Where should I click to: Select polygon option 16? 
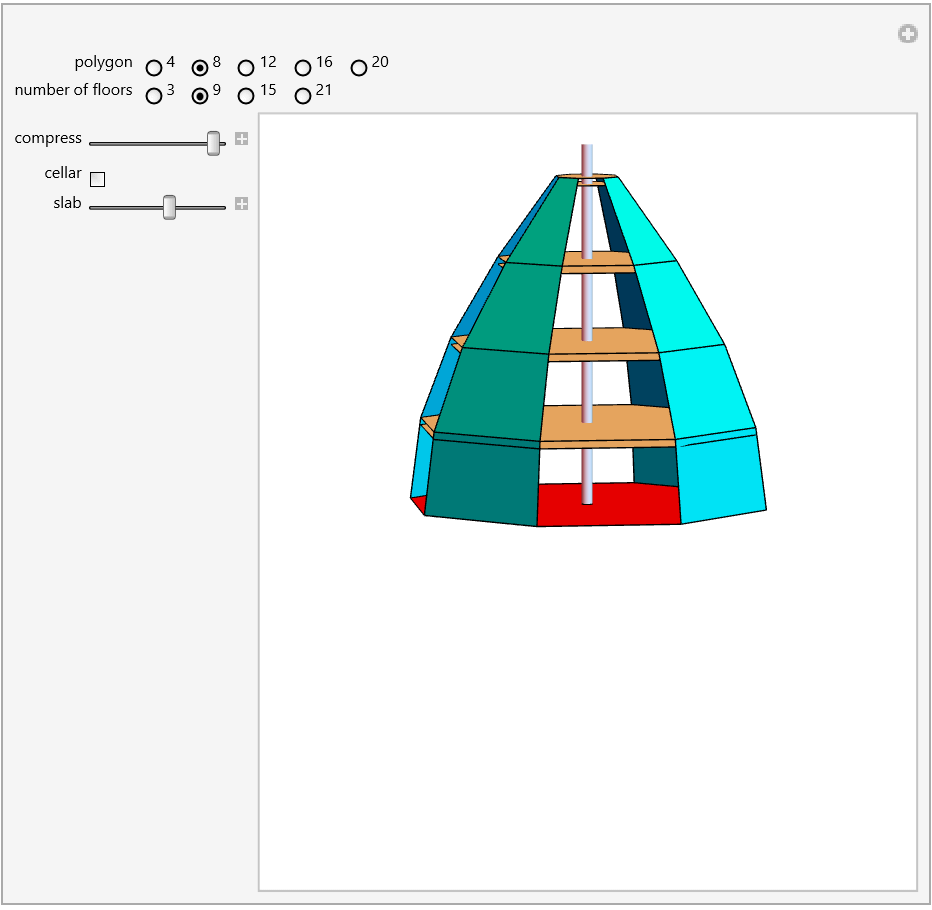click(303, 68)
